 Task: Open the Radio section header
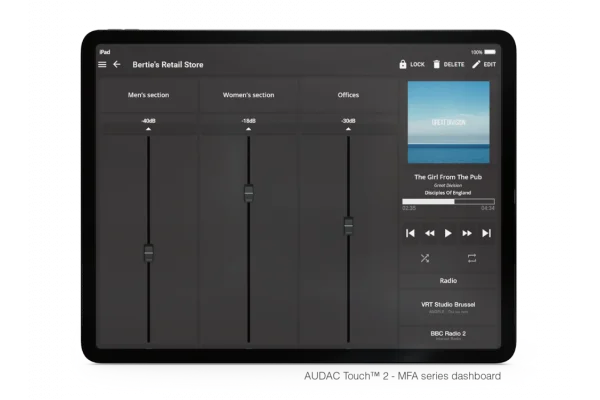448,281
